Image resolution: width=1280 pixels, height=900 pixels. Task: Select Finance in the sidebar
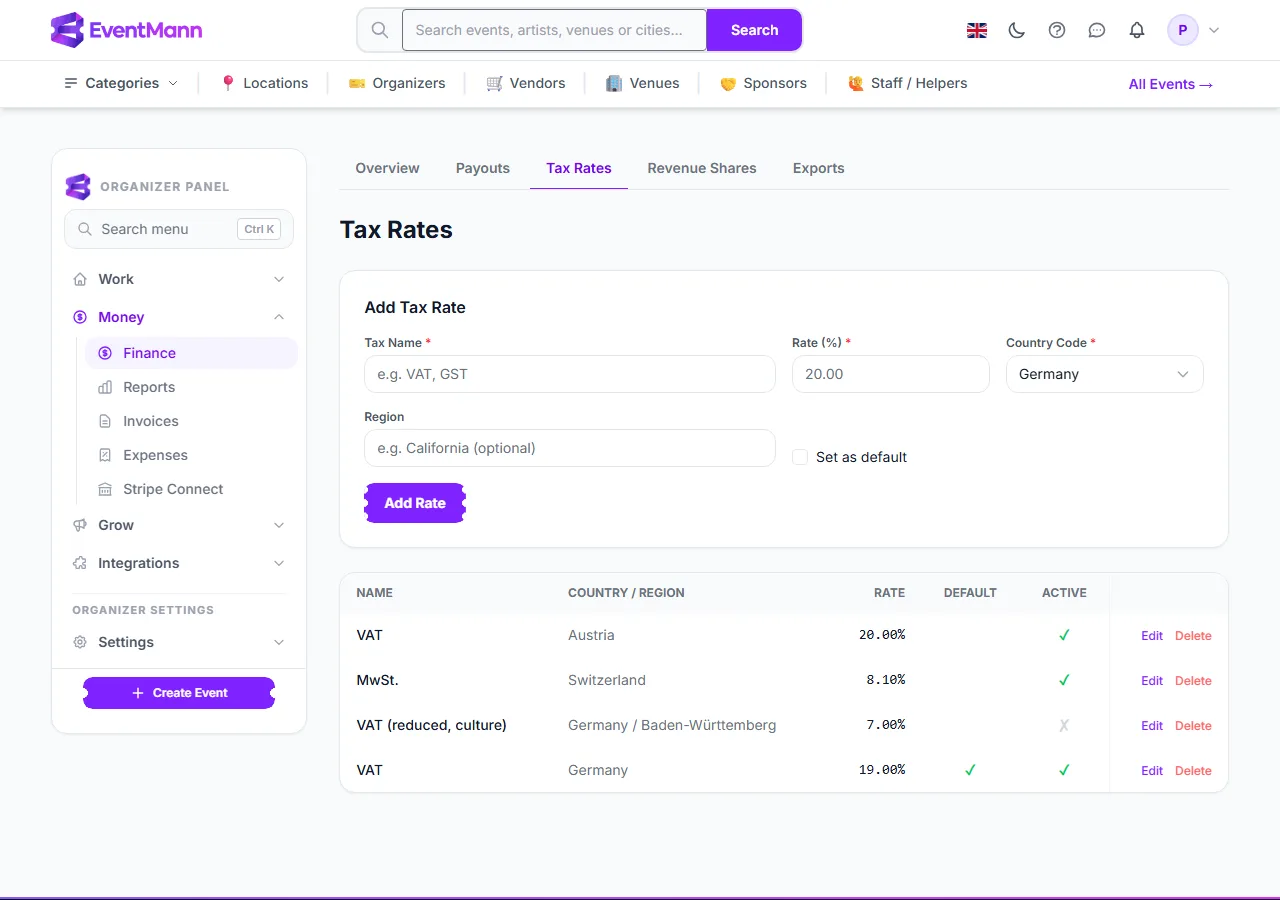click(191, 353)
